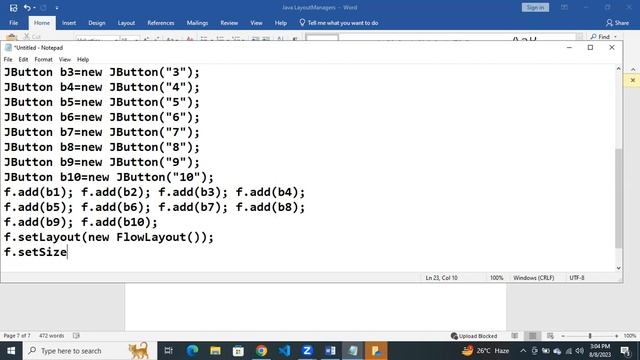Click the Undo arrow in Word
Image resolution: width=640 pixels, height=360 pixels.
[27, 7]
